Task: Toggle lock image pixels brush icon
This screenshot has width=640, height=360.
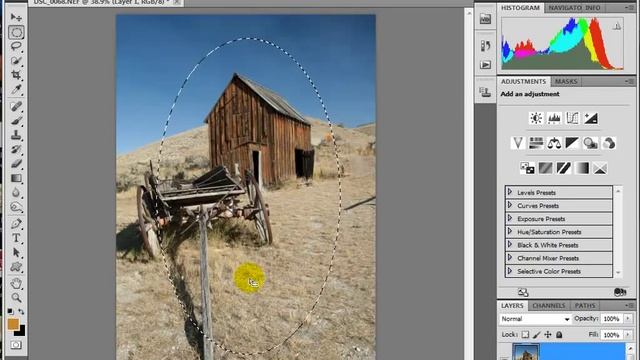Action: (537, 335)
